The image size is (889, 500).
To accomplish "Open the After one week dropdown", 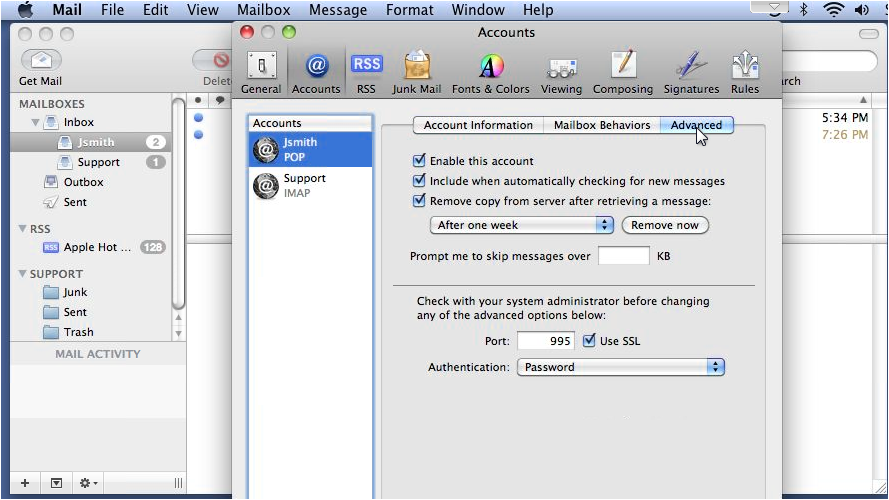I will (x=522, y=225).
